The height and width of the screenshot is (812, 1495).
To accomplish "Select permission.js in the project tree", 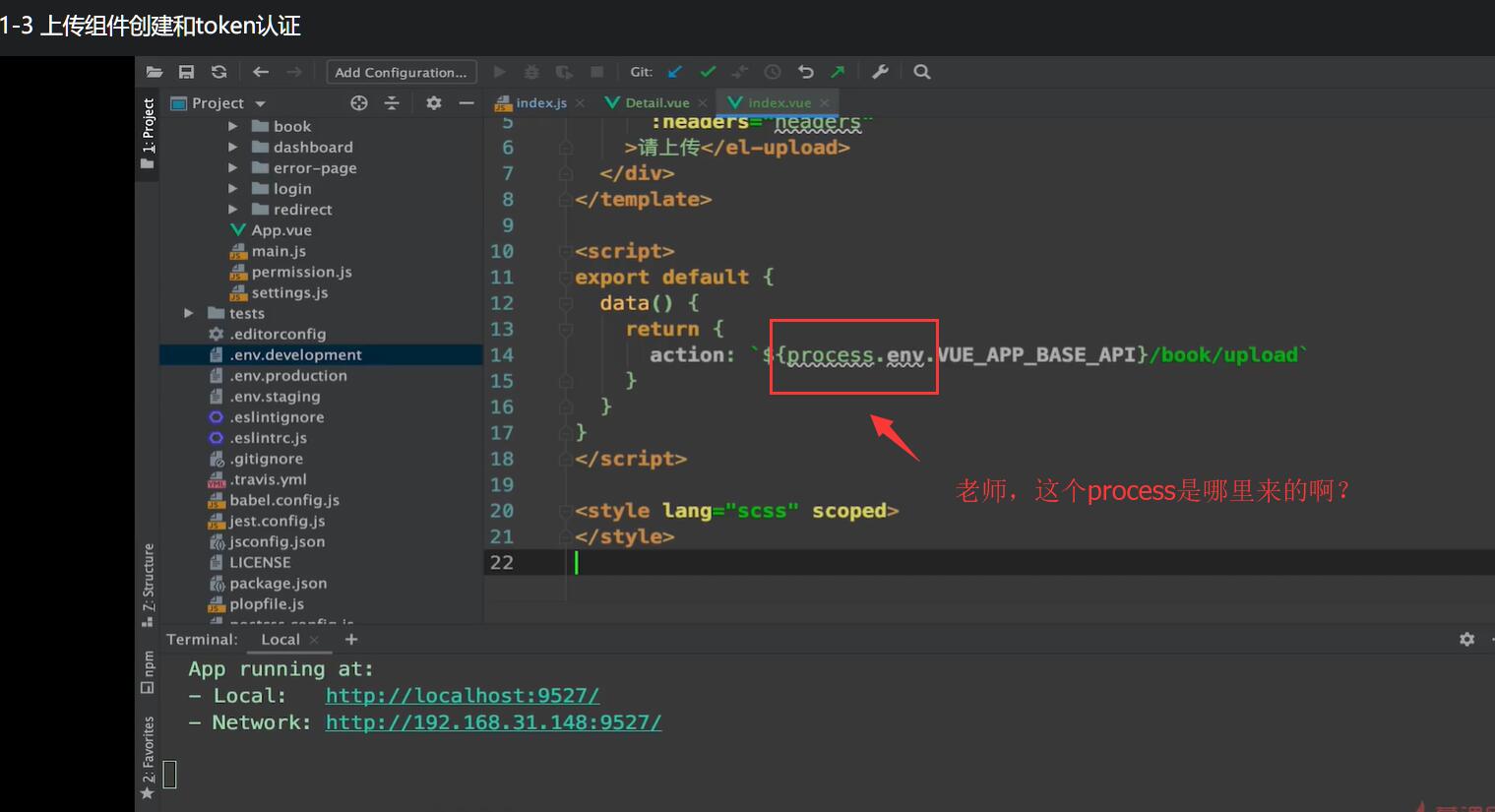I will (301, 272).
